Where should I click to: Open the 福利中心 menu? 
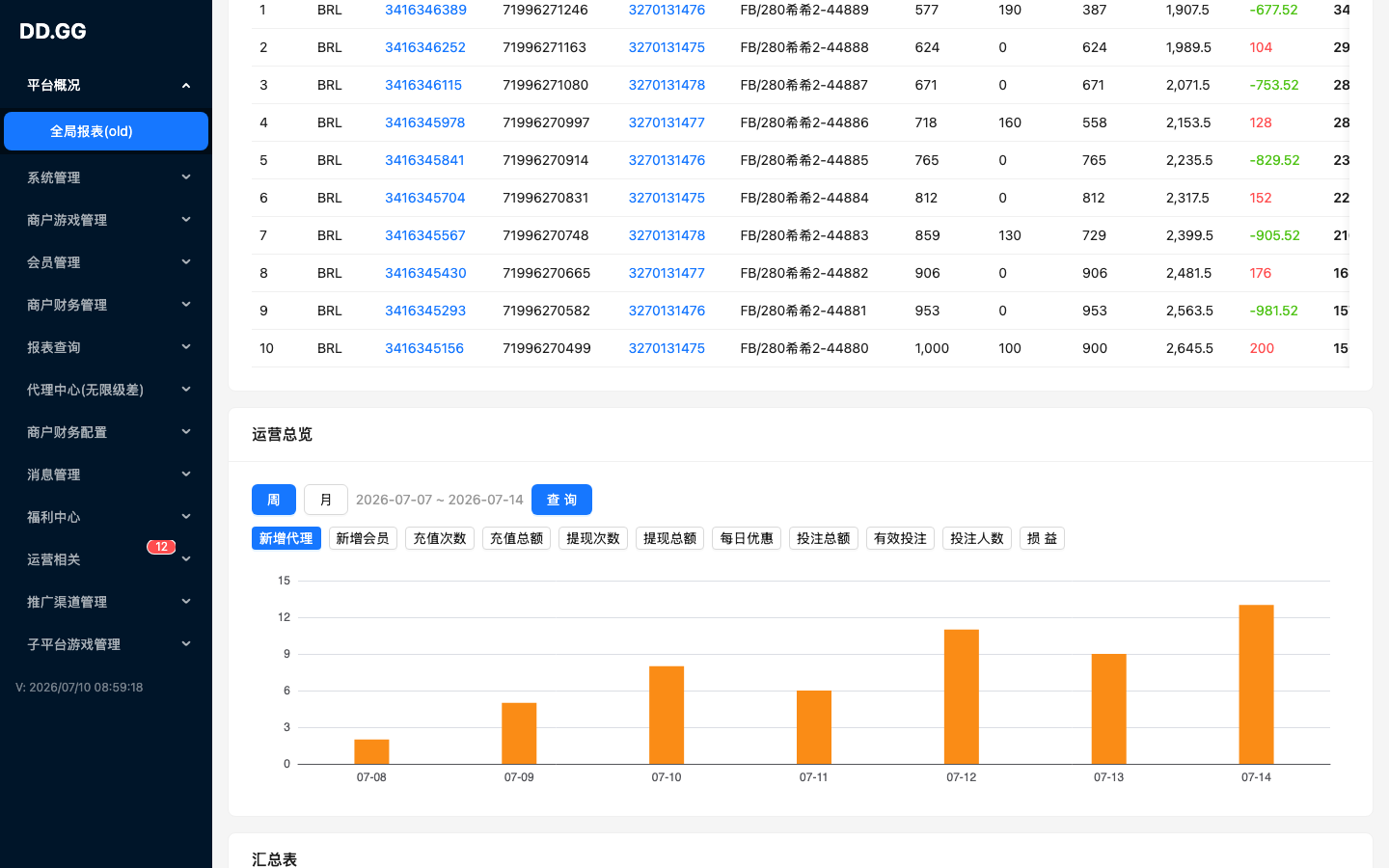click(106, 517)
